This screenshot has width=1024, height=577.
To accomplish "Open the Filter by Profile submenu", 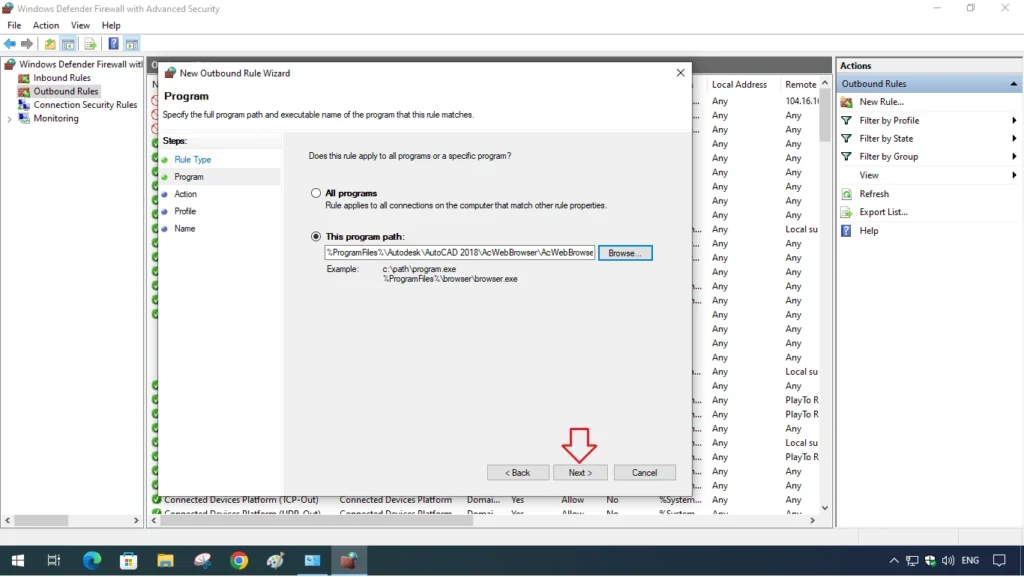I will coord(890,120).
